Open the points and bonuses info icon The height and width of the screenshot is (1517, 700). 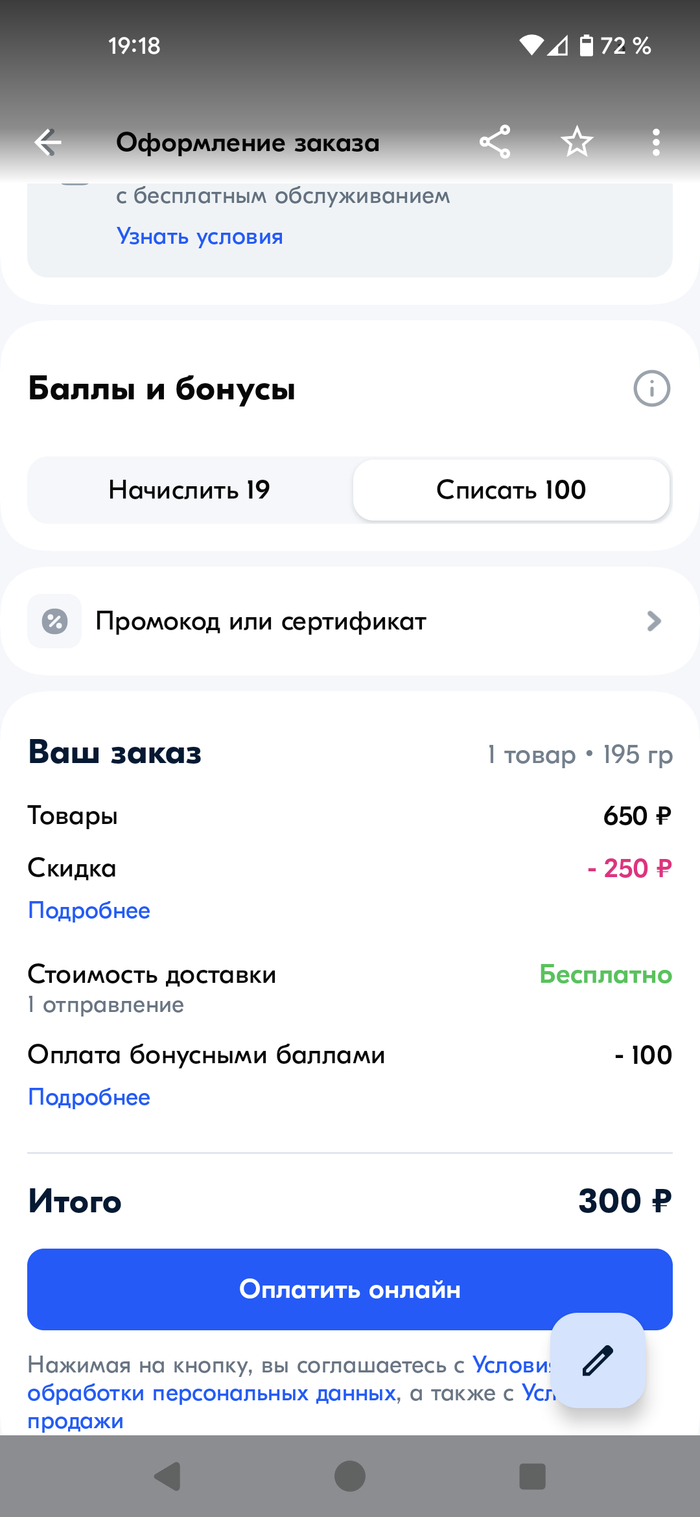[652, 388]
